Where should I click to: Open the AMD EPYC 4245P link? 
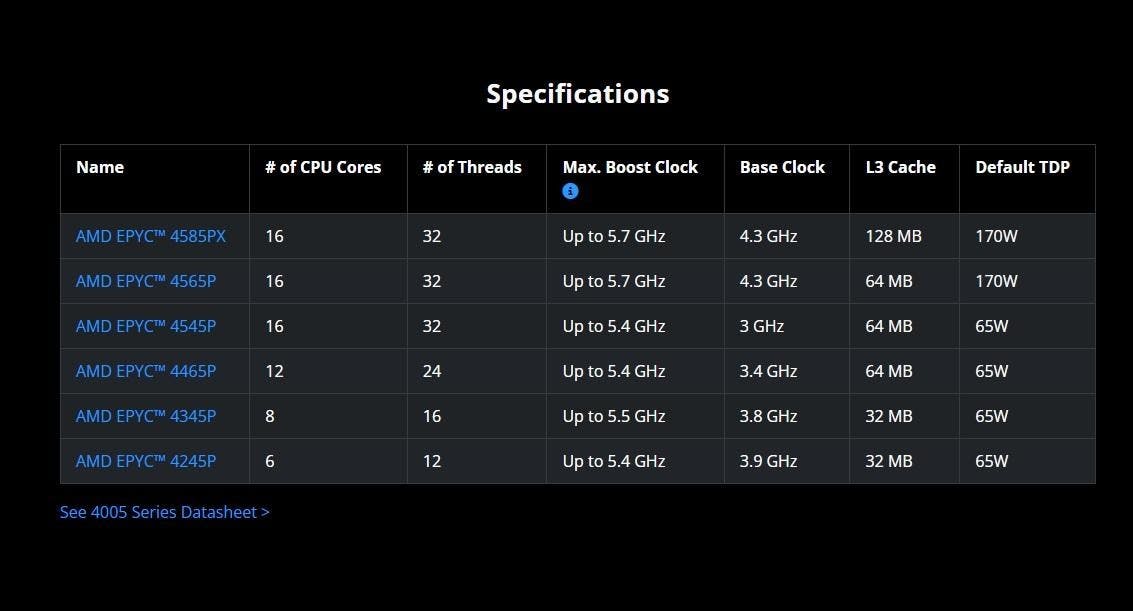click(x=146, y=461)
